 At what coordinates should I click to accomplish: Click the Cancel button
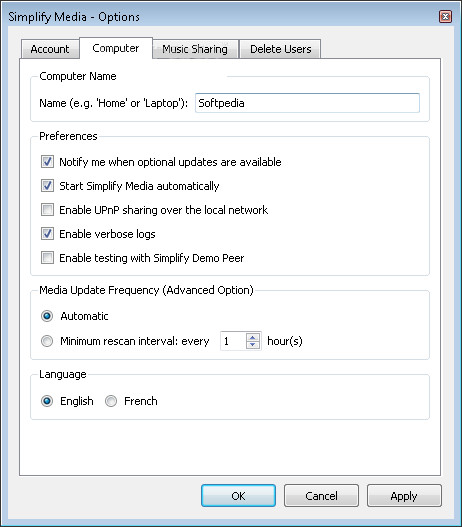coord(321,495)
